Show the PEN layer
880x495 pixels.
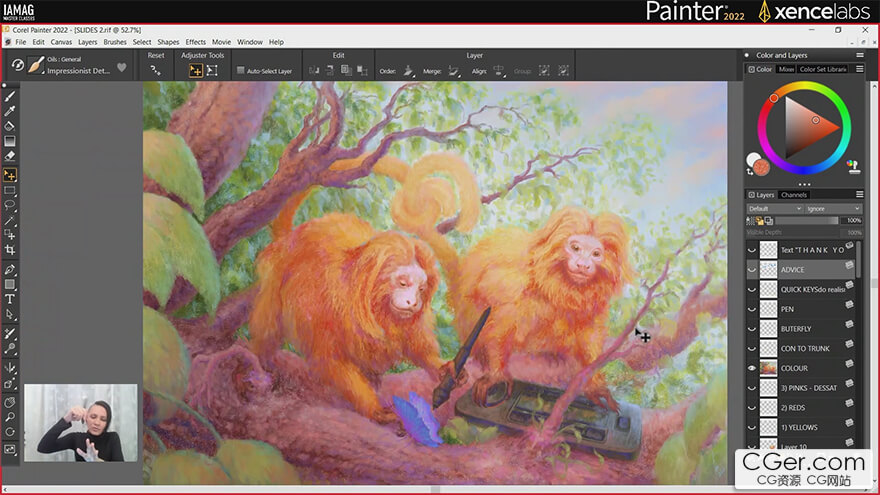(752, 309)
